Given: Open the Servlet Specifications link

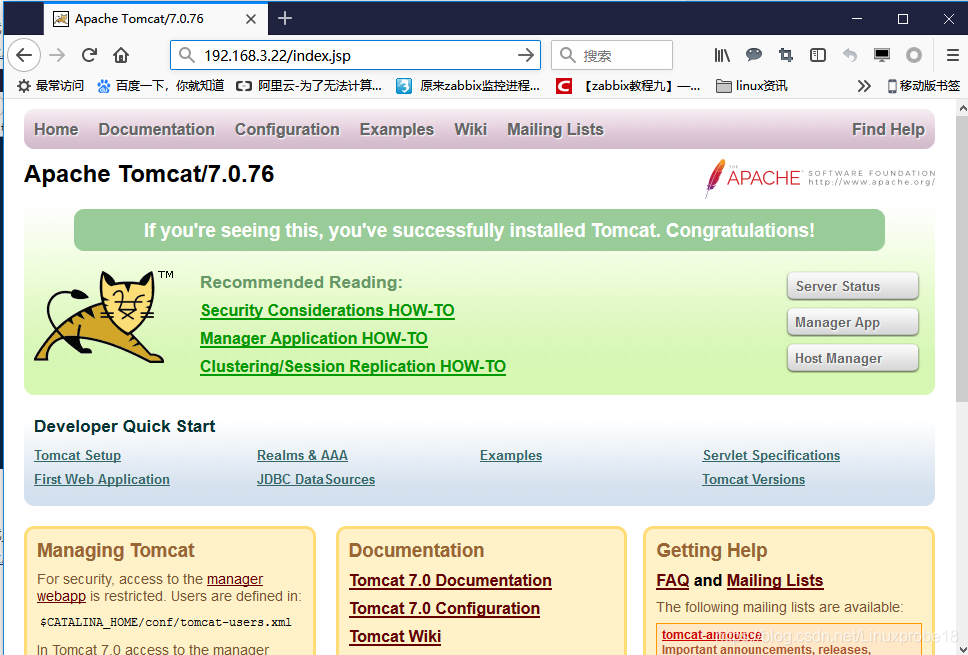Looking at the screenshot, I should point(771,456).
